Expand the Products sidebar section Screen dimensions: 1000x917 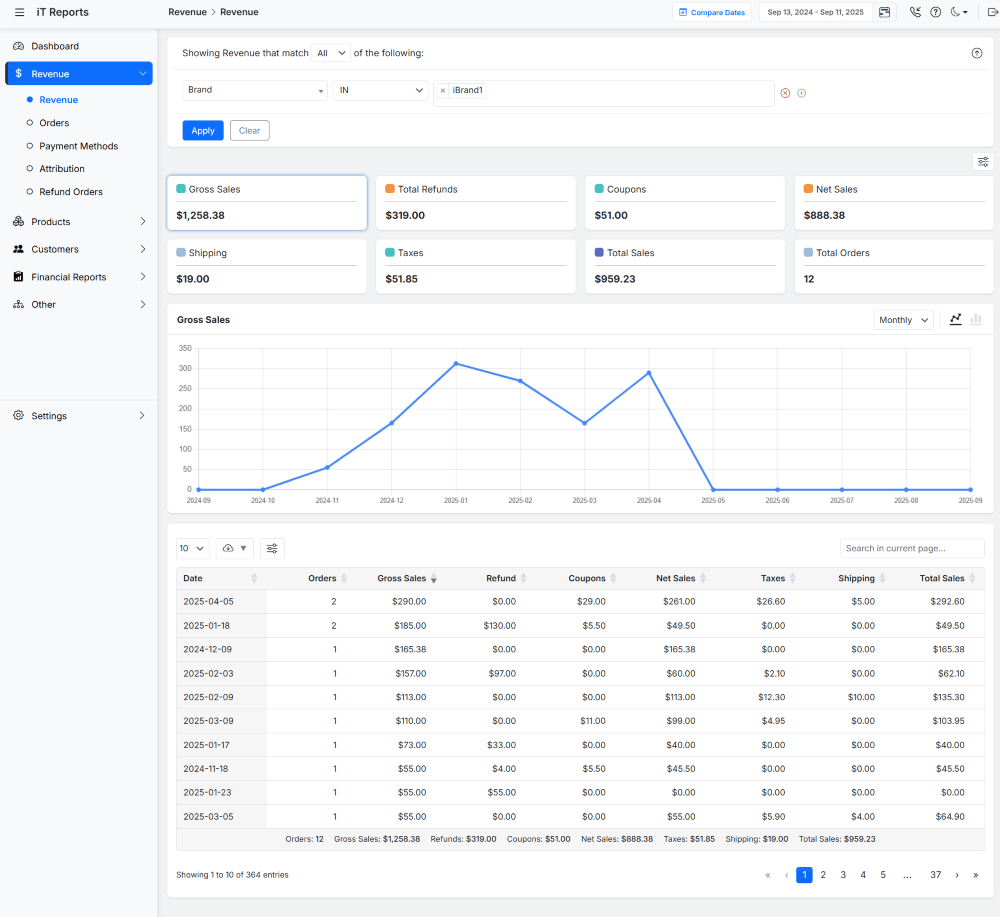point(79,221)
